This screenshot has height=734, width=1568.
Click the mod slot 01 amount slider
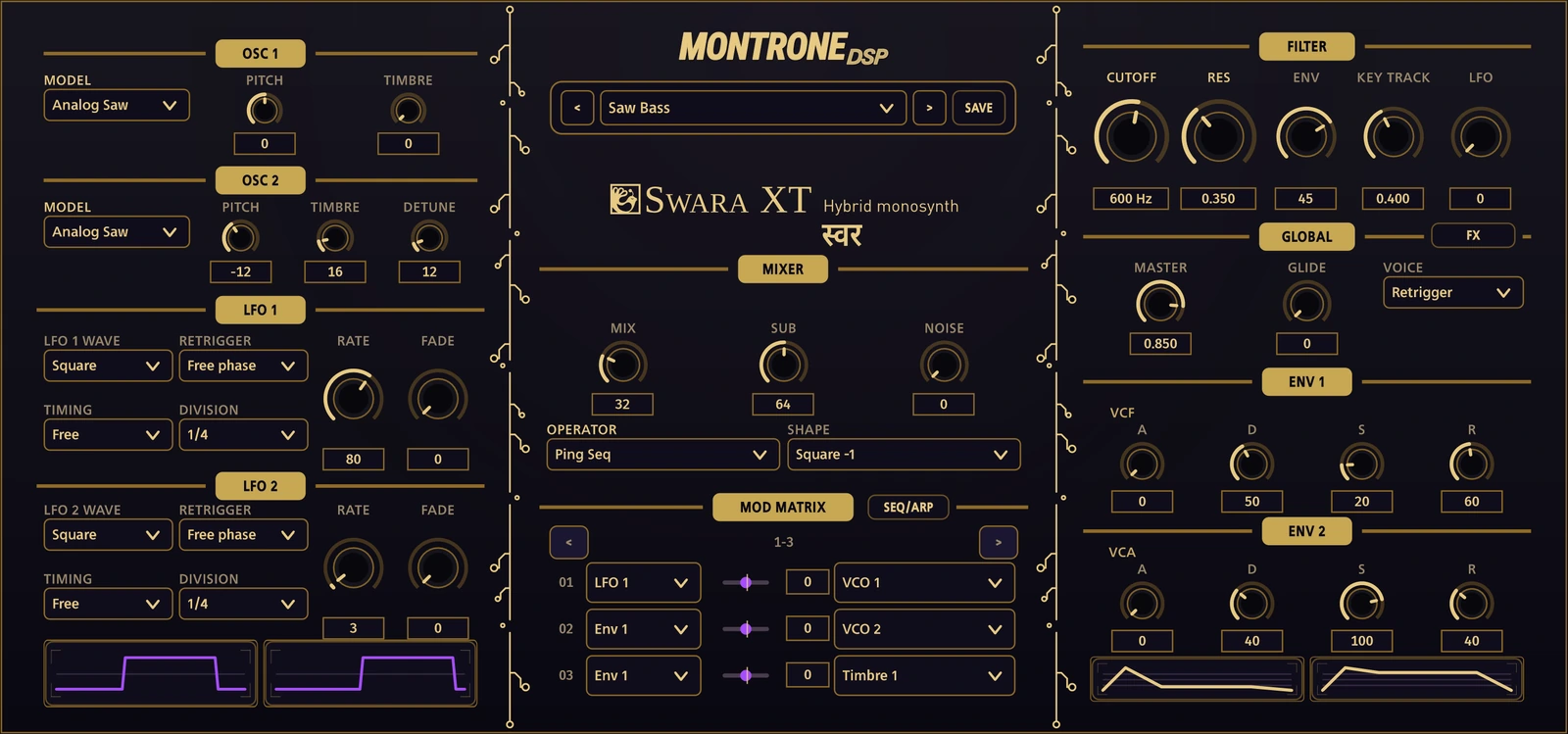746,582
